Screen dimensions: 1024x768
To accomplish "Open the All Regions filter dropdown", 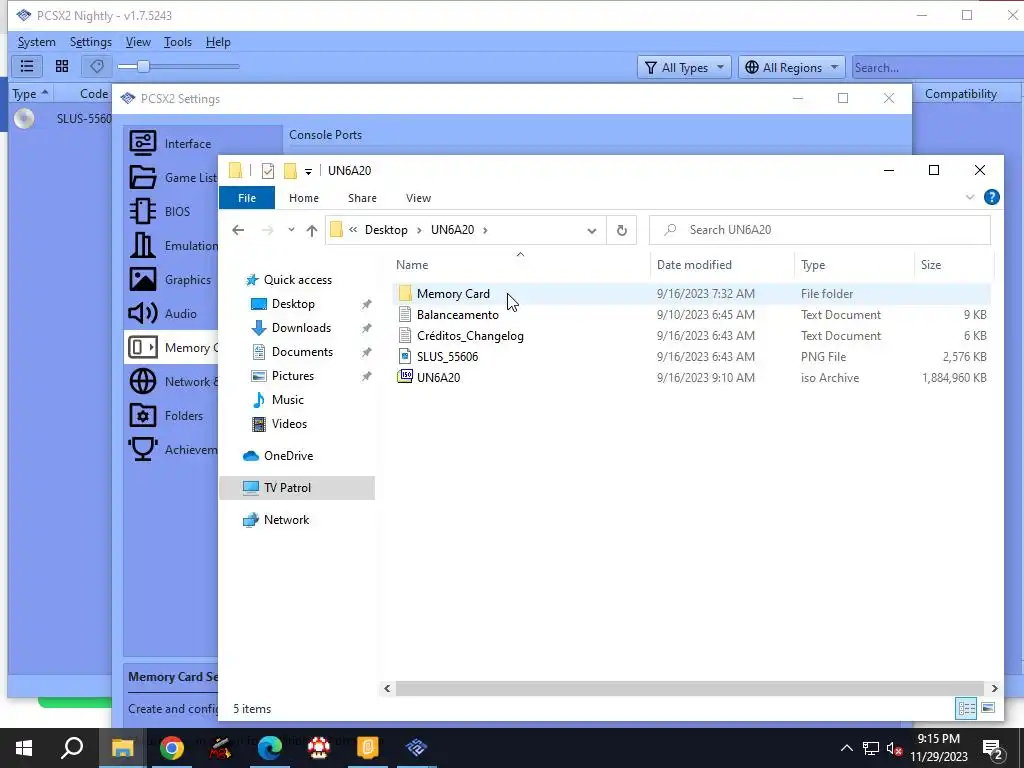I will click(x=792, y=67).
